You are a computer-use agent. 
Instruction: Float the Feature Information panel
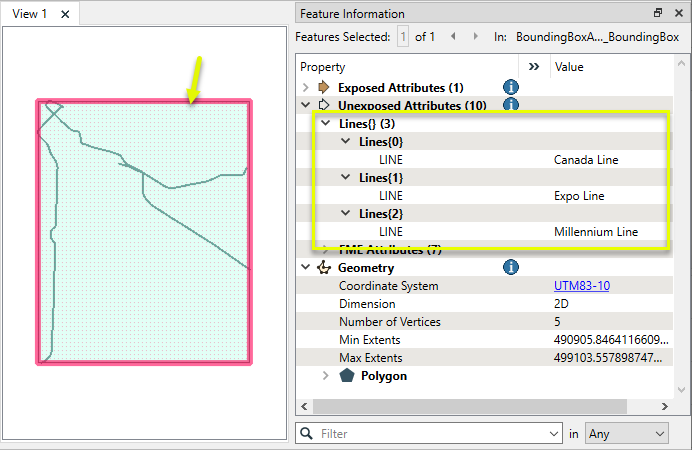(657, 14)
